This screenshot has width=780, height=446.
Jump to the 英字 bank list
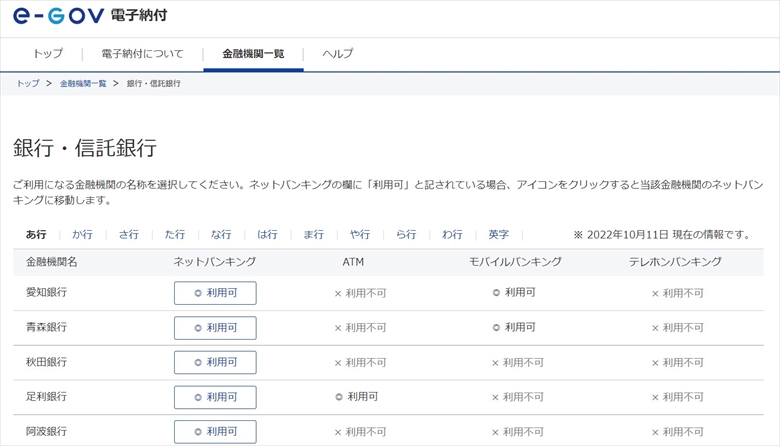coord(498,234)
